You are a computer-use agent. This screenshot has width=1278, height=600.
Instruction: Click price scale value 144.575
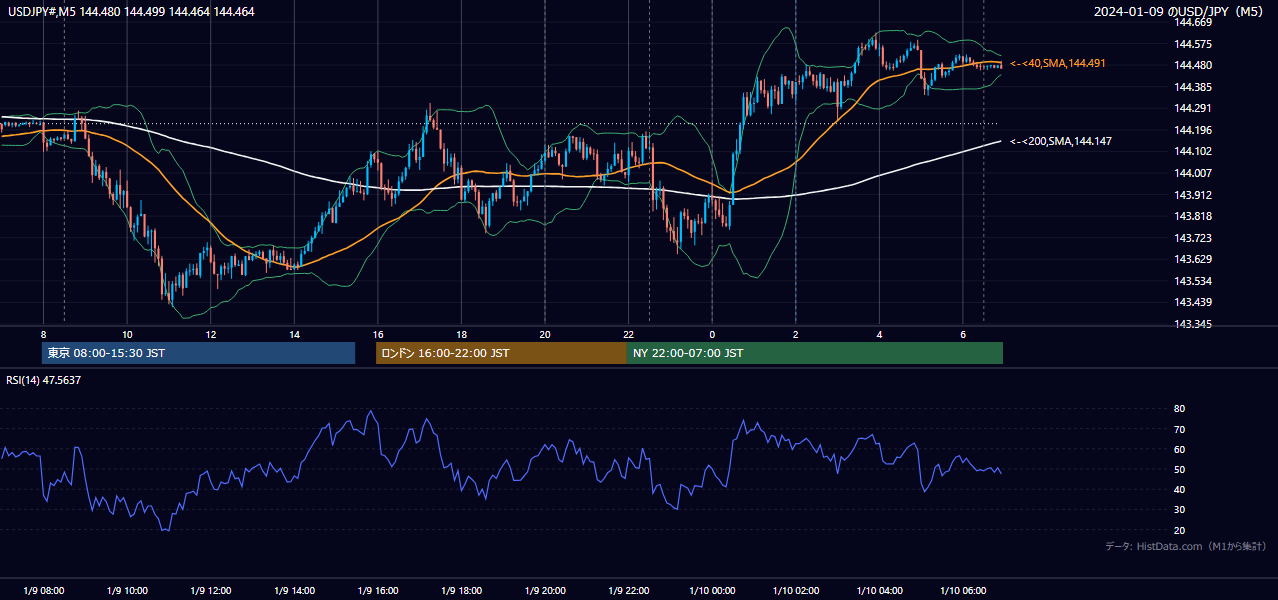(x=1192, y=44)
